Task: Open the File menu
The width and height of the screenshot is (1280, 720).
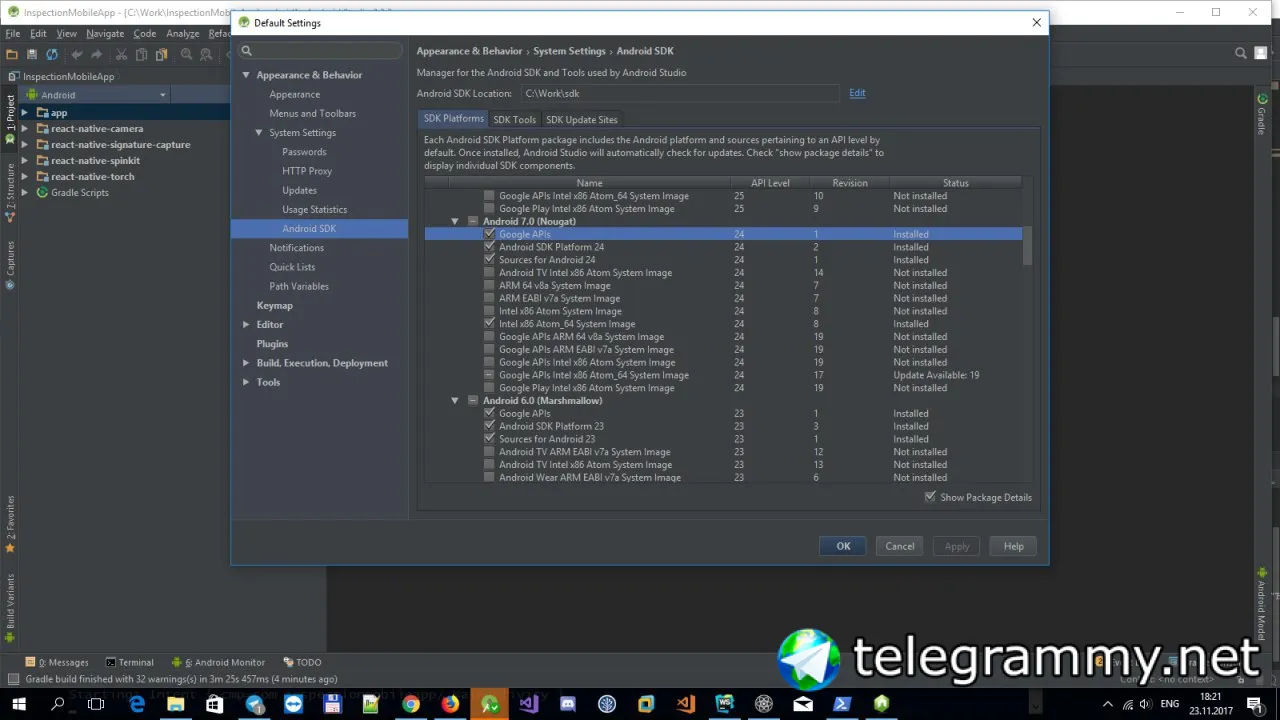Action: [13, 33]
